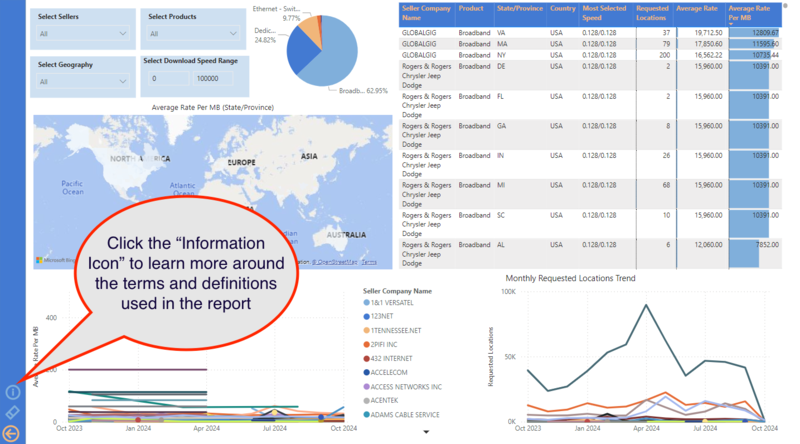Viewport: 800px width, 444px height.
Task: Sort by Average Rate Per MB column
Action: 748,13
